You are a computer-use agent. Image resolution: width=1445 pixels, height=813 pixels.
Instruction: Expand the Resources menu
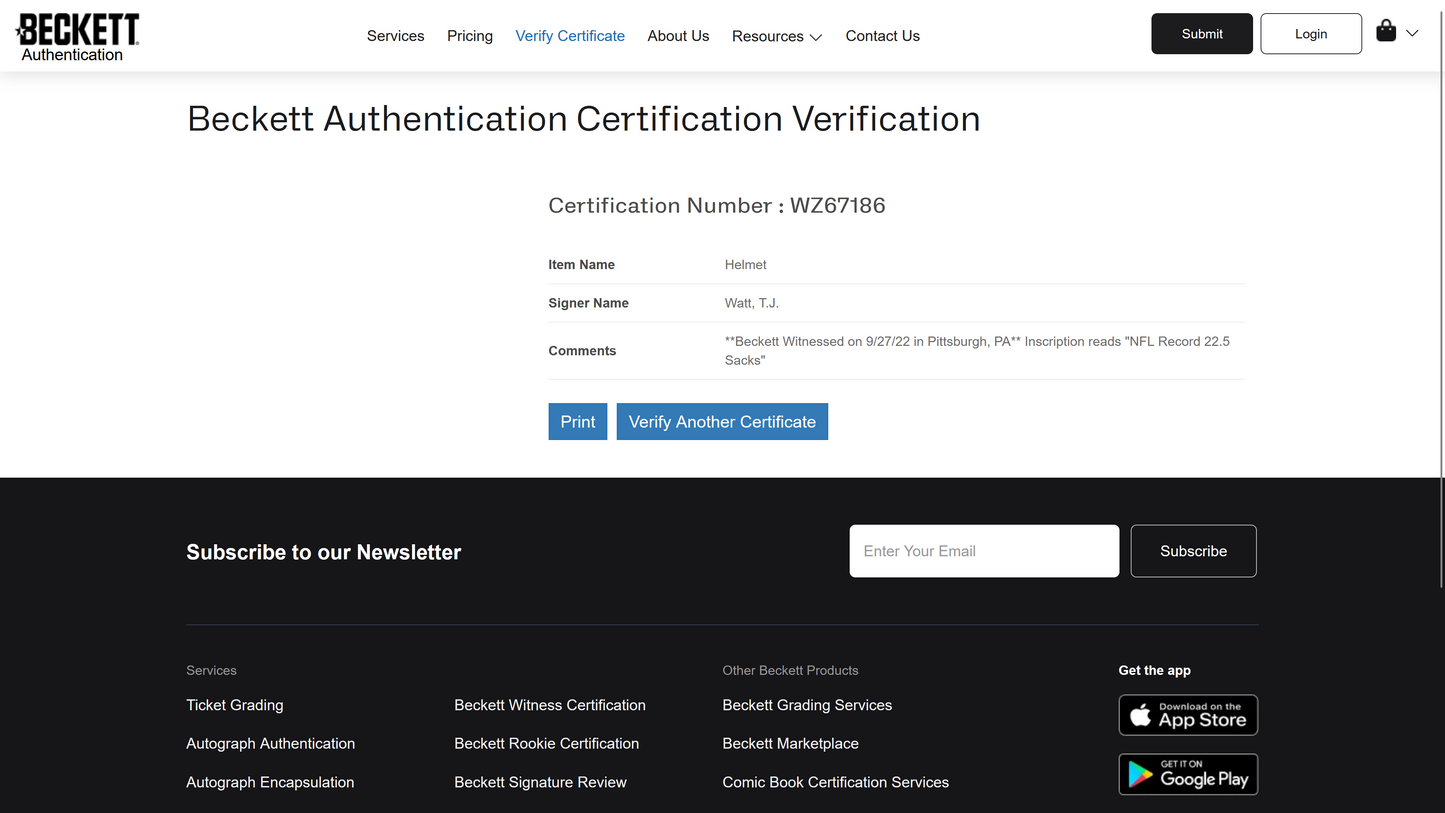[777, 36]
